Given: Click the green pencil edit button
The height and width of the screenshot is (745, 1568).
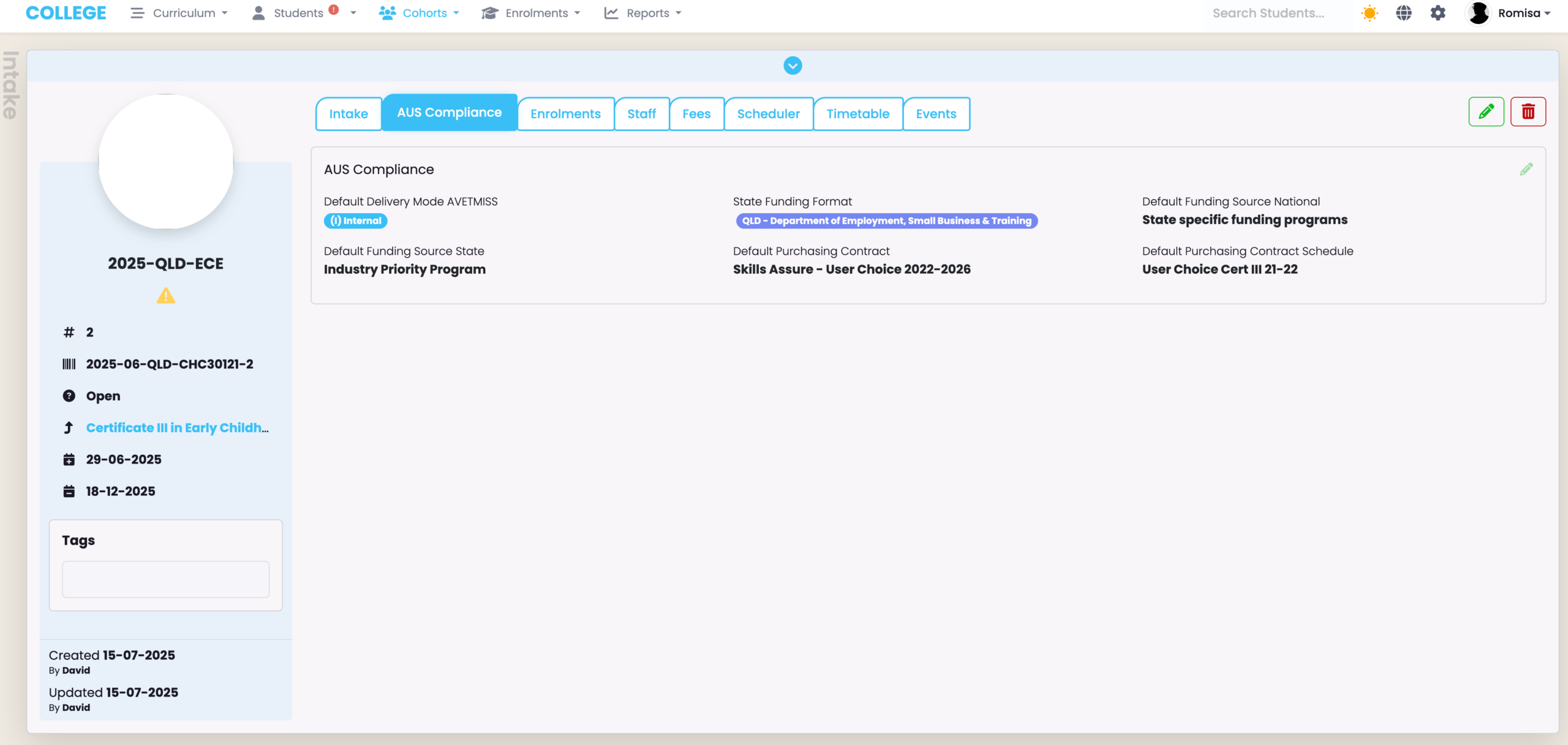Looking at the screenshot, I should tap(1485, 111).
